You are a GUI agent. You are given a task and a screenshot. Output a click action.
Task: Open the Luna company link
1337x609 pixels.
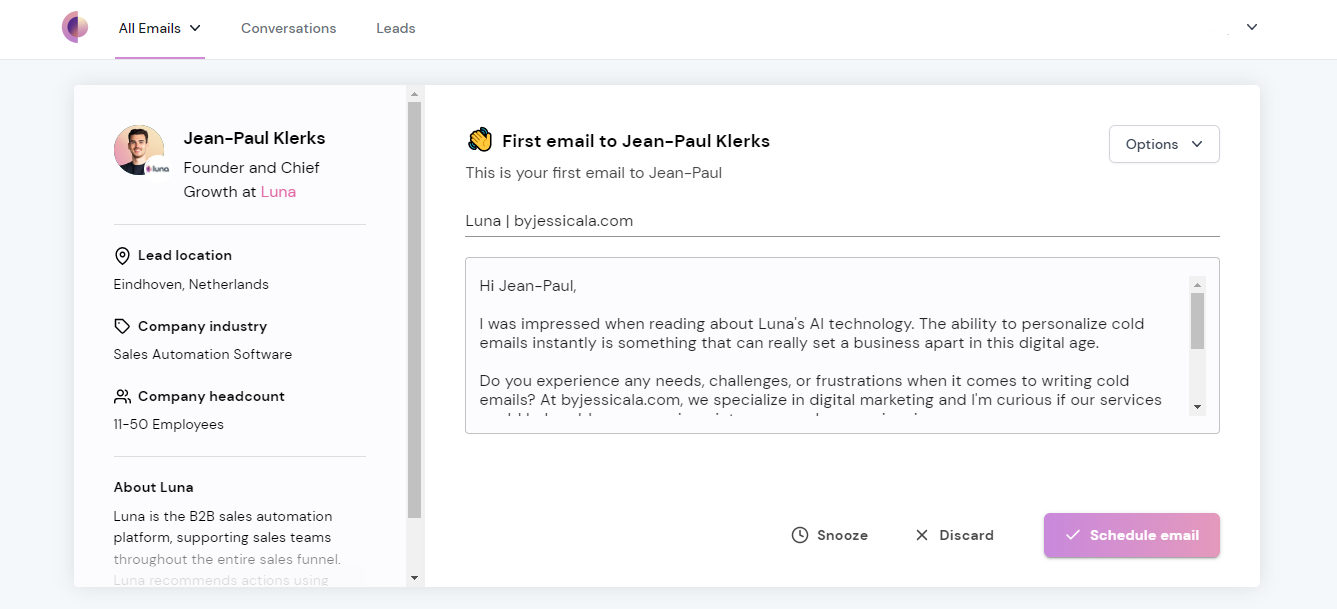tap(278, 192)
